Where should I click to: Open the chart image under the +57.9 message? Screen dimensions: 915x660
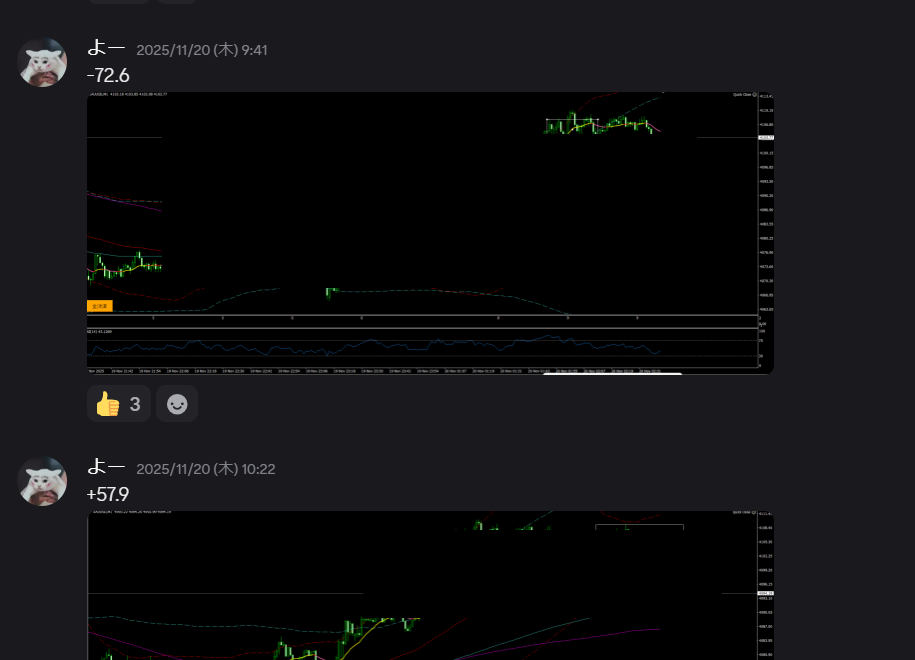click(430, 590)
